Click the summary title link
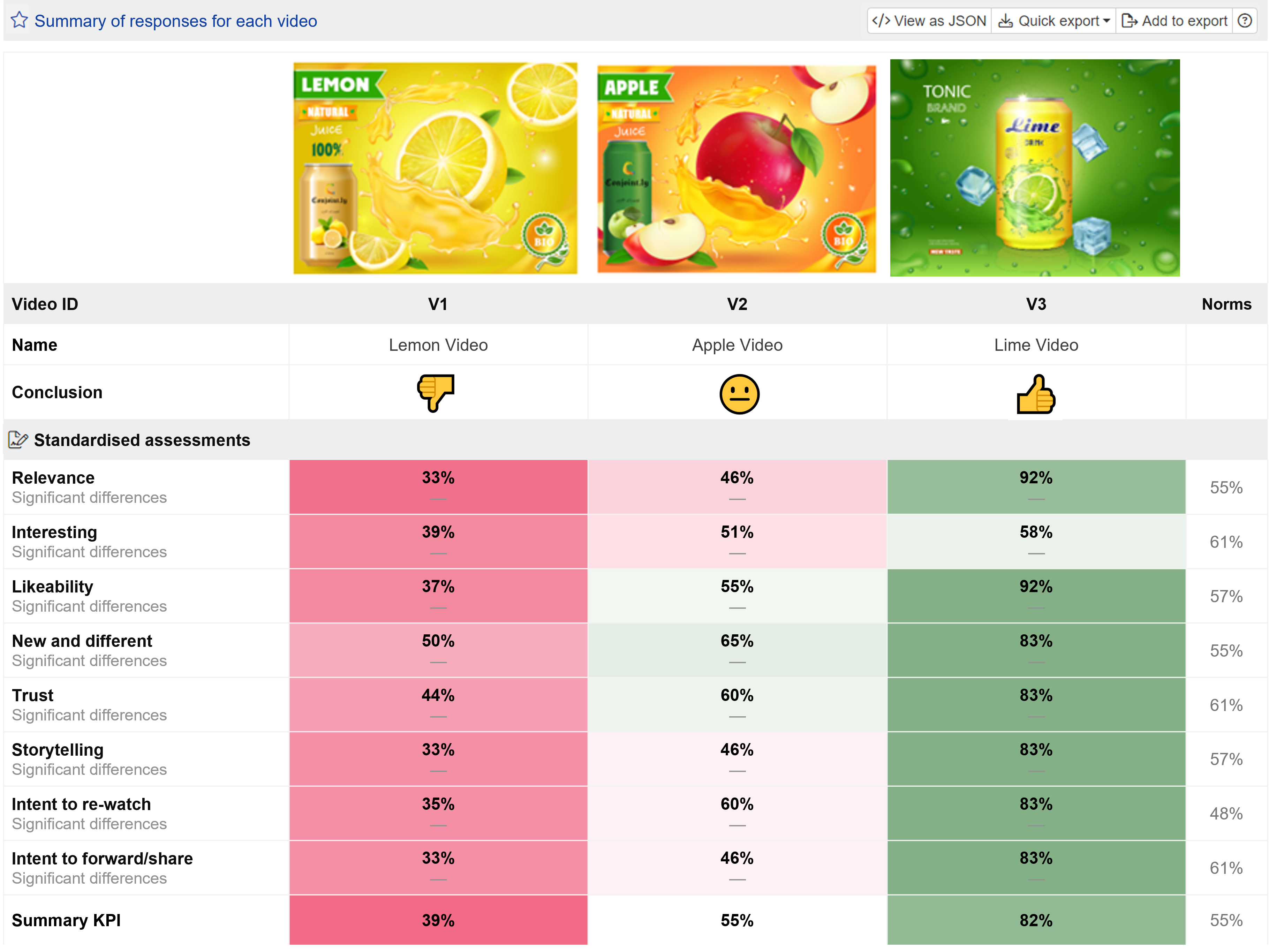Screen dimensions: 1269x952 [175, 21]
